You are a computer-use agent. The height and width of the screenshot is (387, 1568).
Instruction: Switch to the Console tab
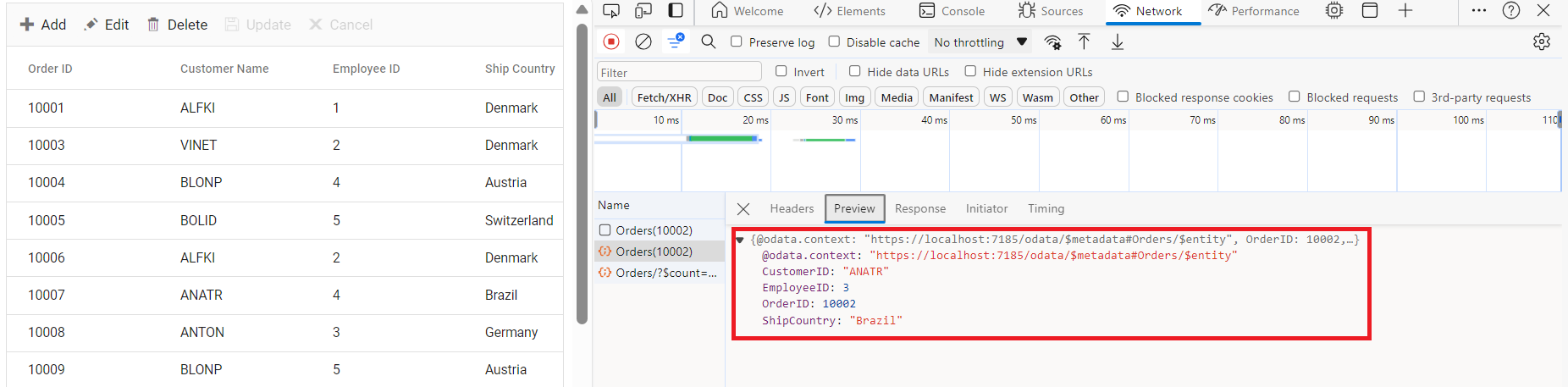click(952, 11)
